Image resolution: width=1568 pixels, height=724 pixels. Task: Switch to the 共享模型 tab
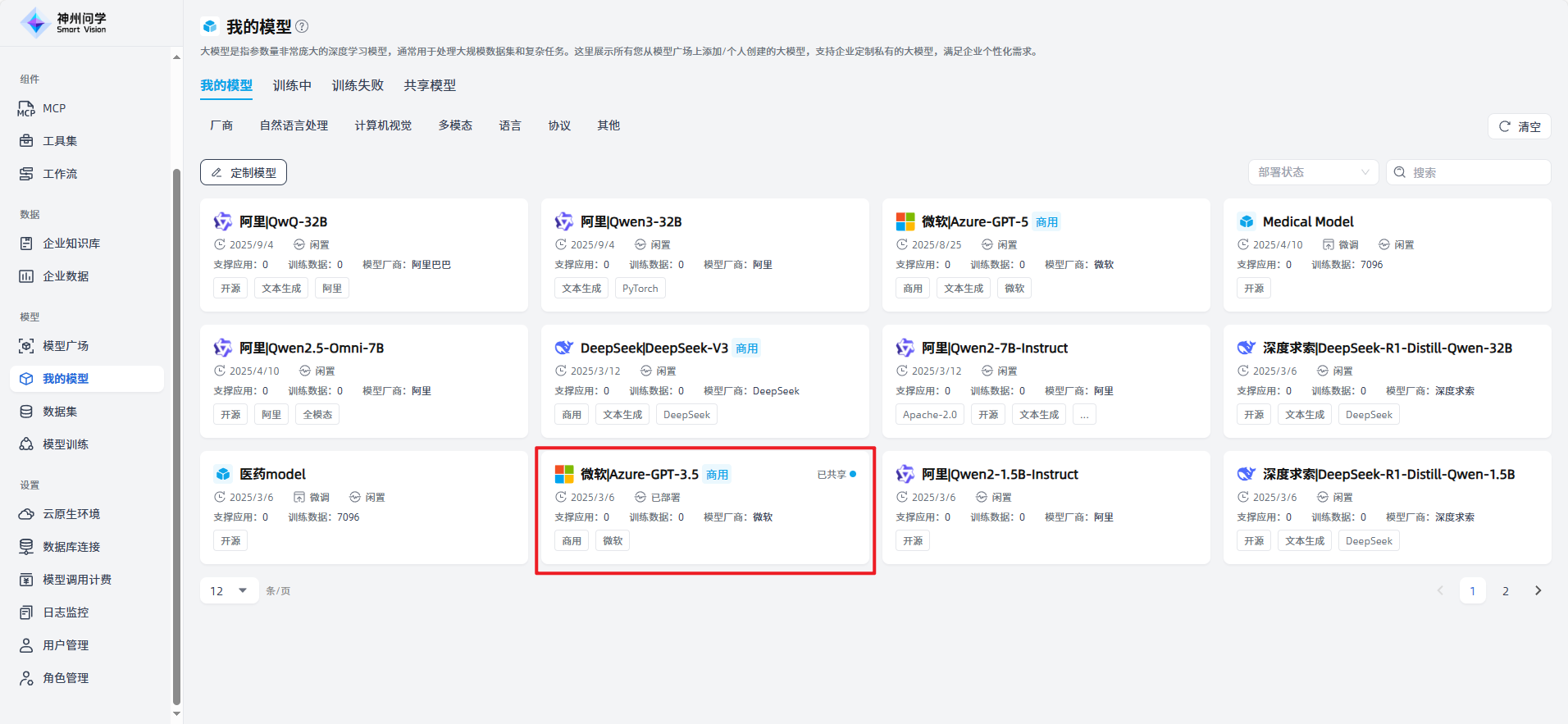[x=430, y=85]
